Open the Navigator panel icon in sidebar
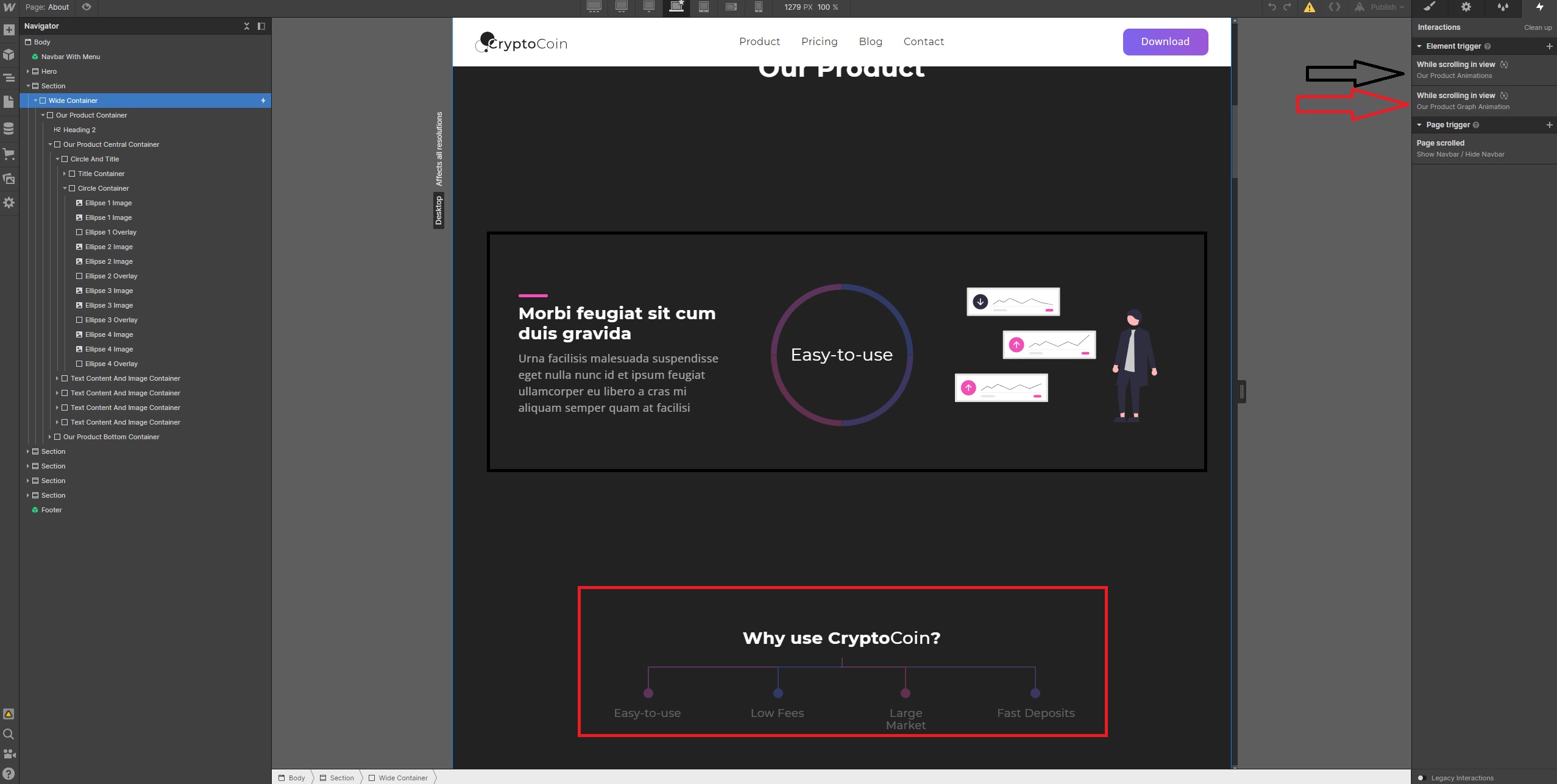The height and width of the screenshot is (784, 1557). point(9,78)
